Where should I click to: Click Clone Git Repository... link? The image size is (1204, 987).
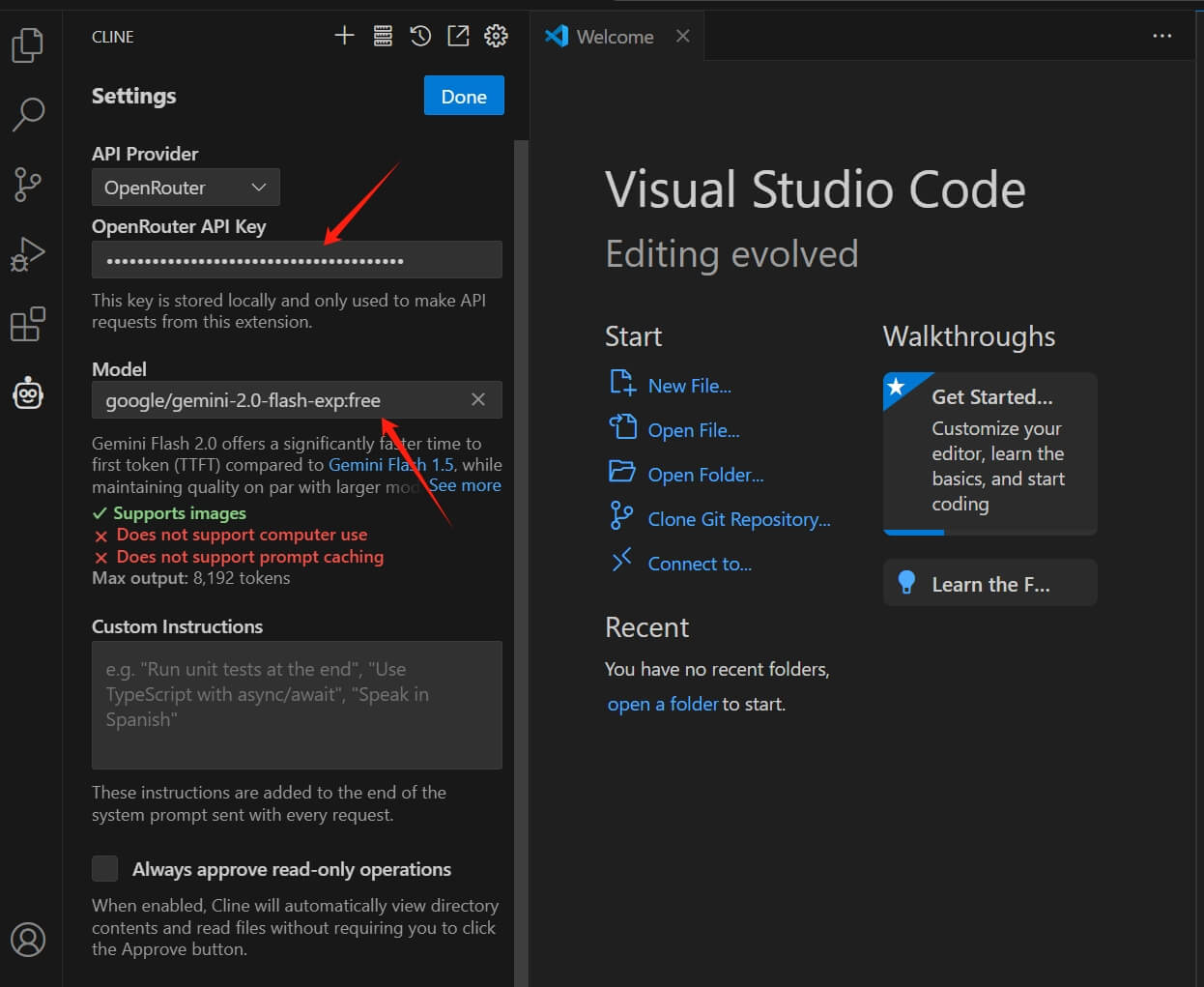click(739, 519)
